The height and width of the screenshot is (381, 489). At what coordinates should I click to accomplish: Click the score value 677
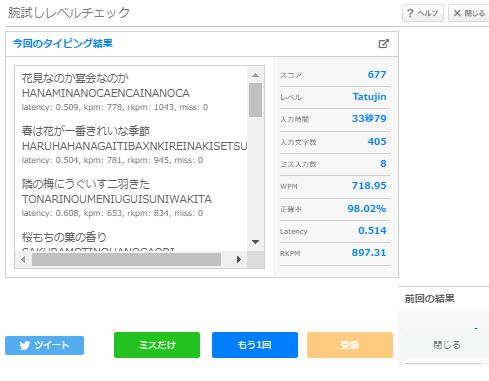(x=377, y=74)
